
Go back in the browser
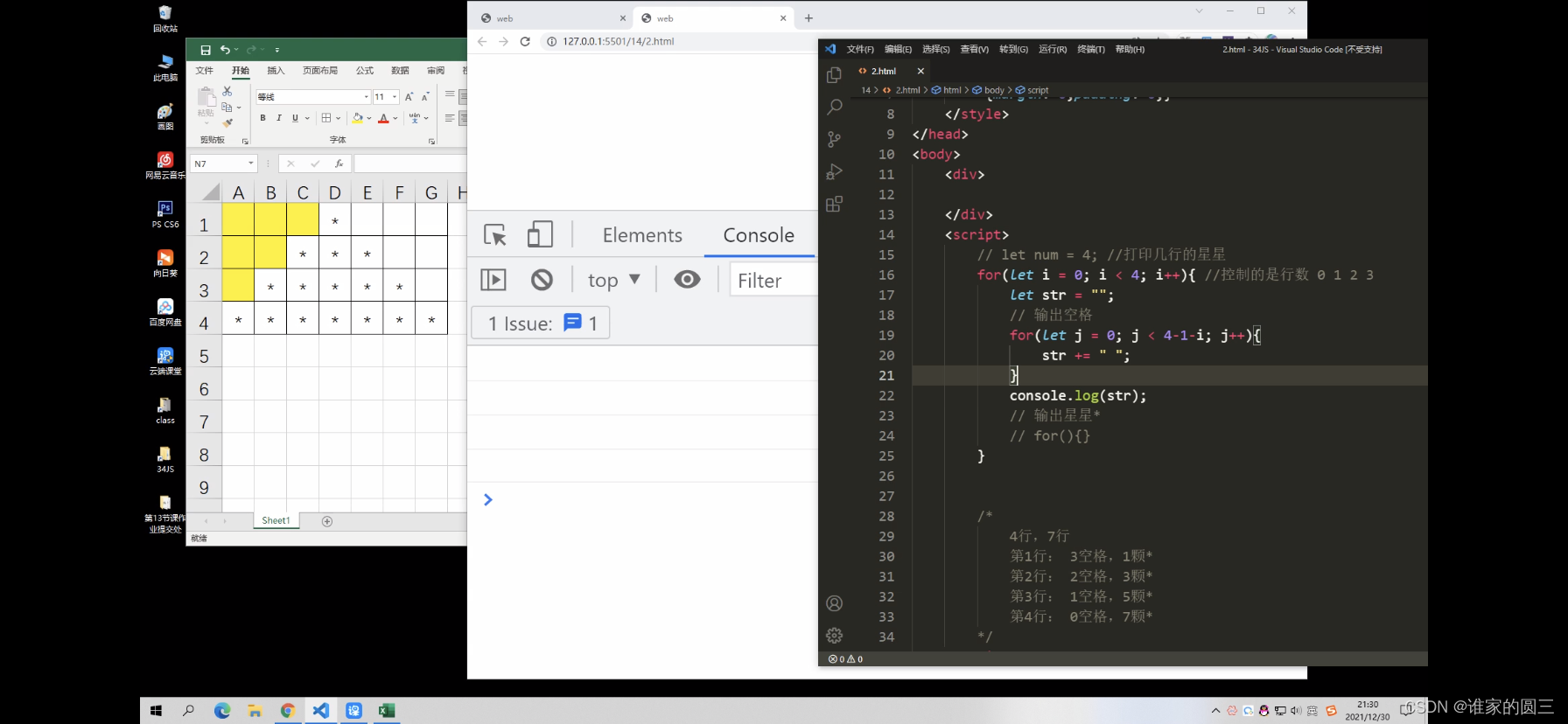coord(482,41)
